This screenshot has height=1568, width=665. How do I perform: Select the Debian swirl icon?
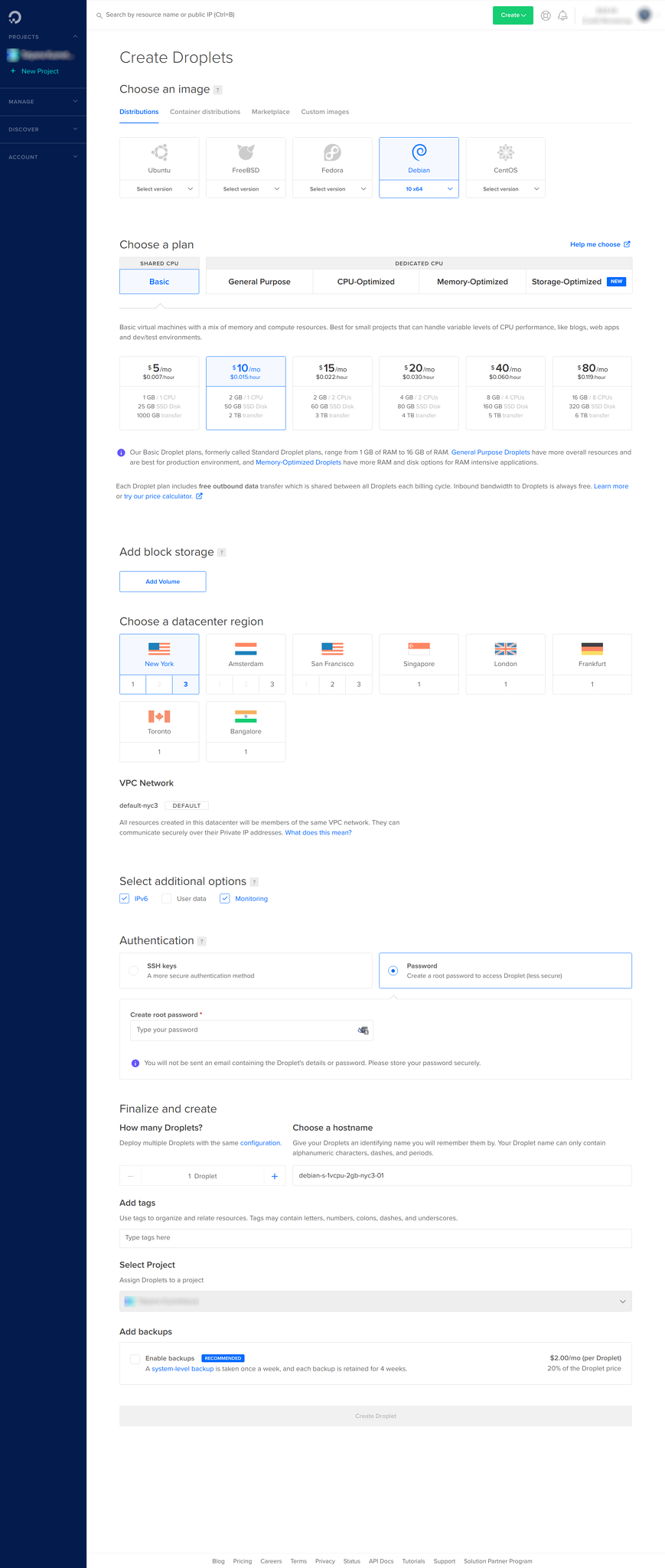coord(419,152)
